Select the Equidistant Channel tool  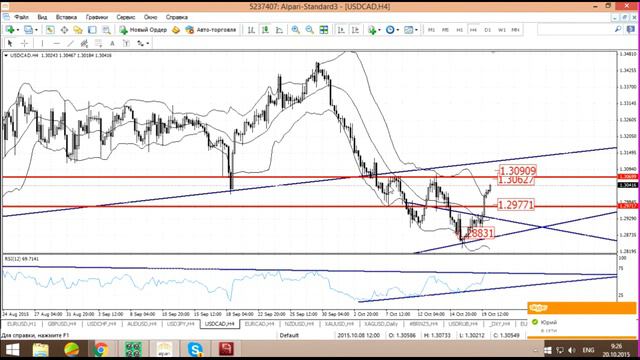84,43
